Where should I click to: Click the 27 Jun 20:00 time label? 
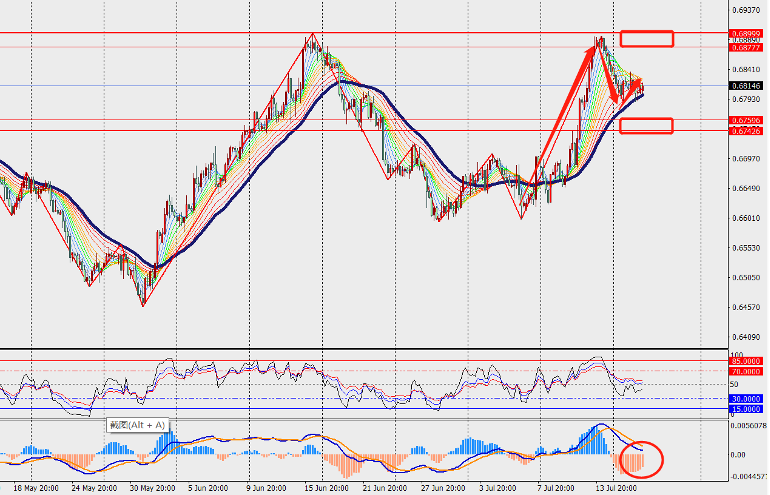click(443, 488)
